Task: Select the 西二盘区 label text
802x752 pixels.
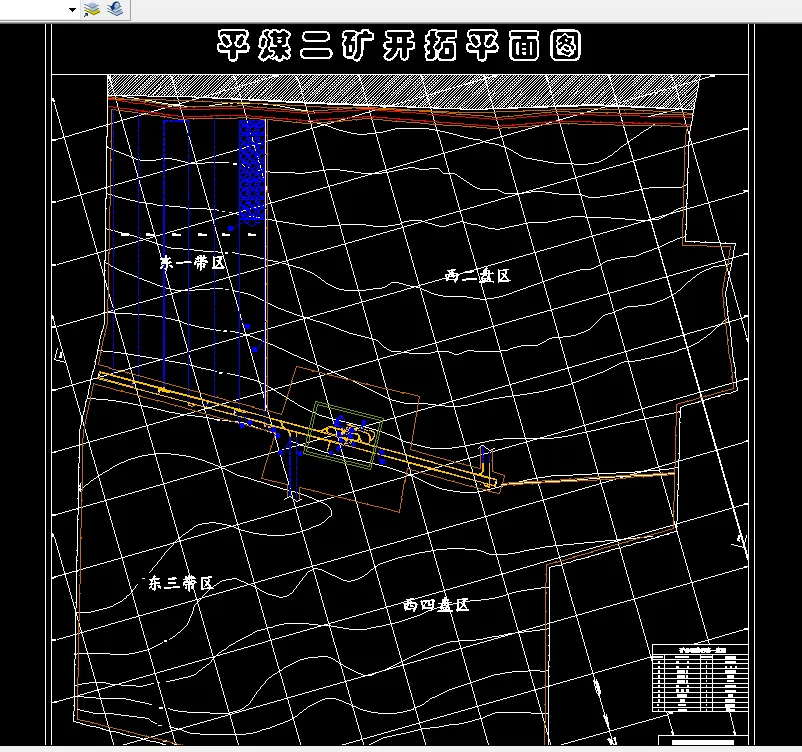Action: 478,276
